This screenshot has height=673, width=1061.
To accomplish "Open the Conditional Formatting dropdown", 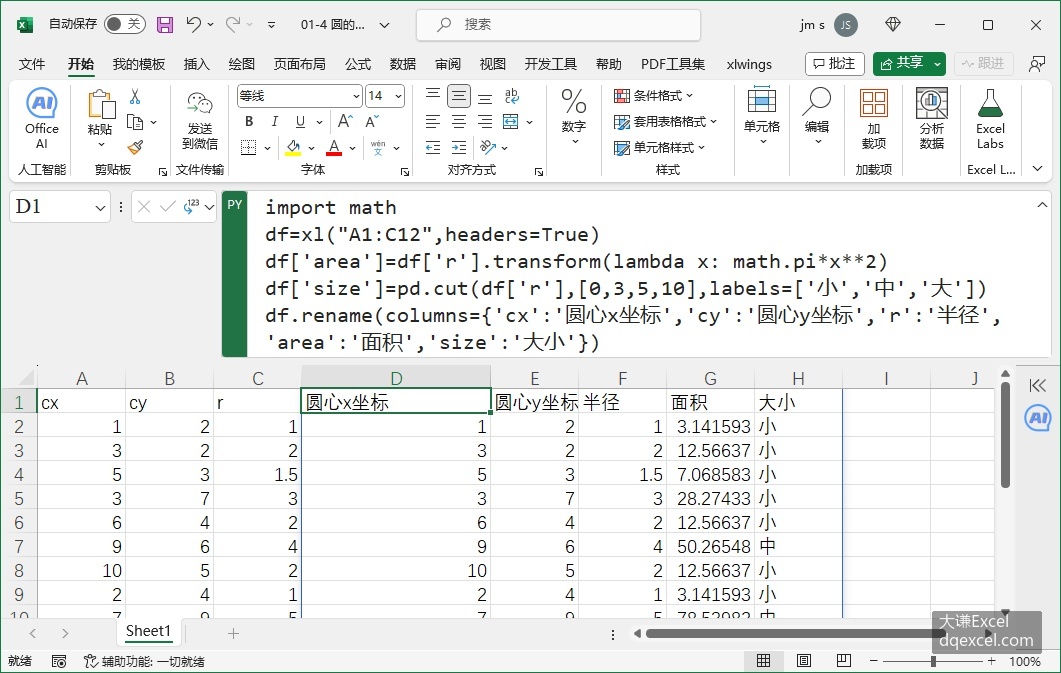I will point(654,95).
